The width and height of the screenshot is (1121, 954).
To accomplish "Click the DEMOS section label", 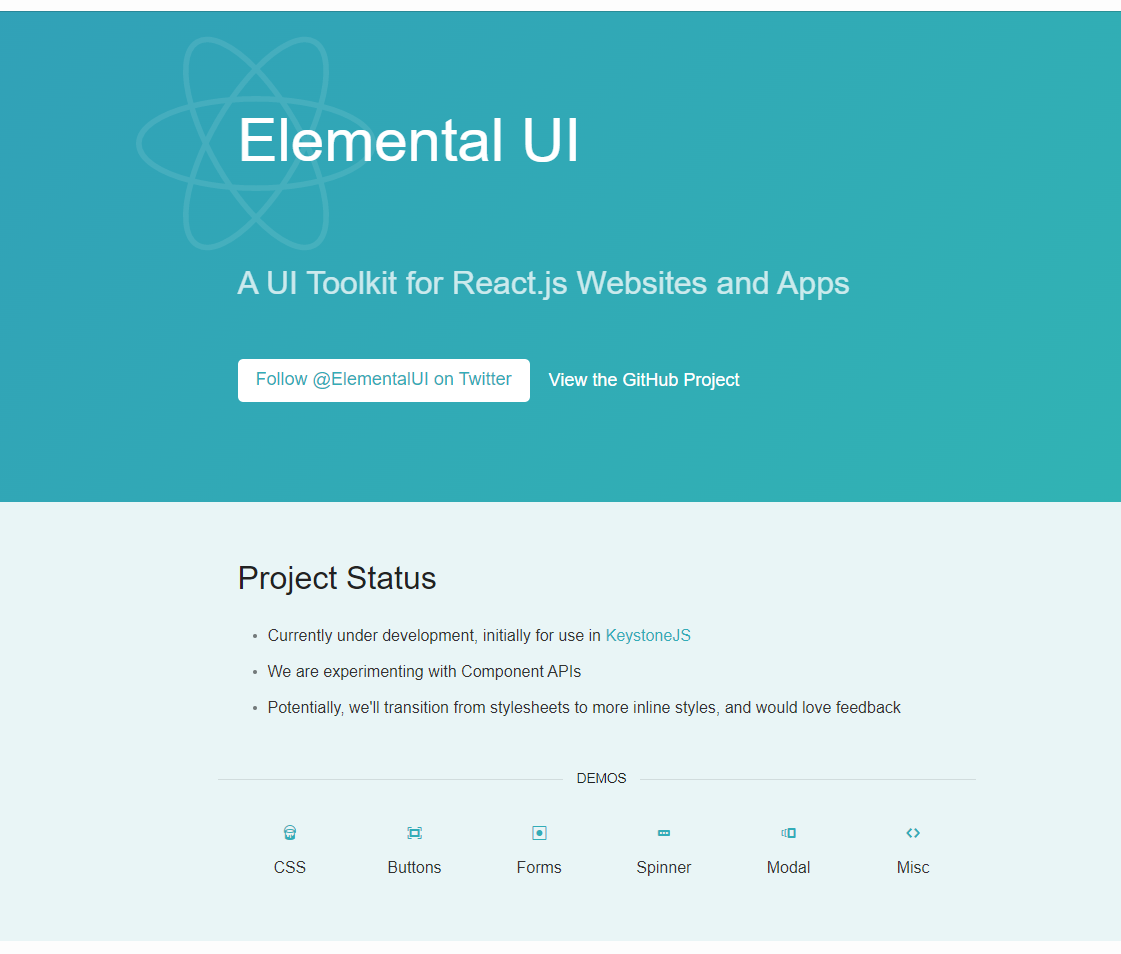I will pyautogui.click(x=601, y=778).
